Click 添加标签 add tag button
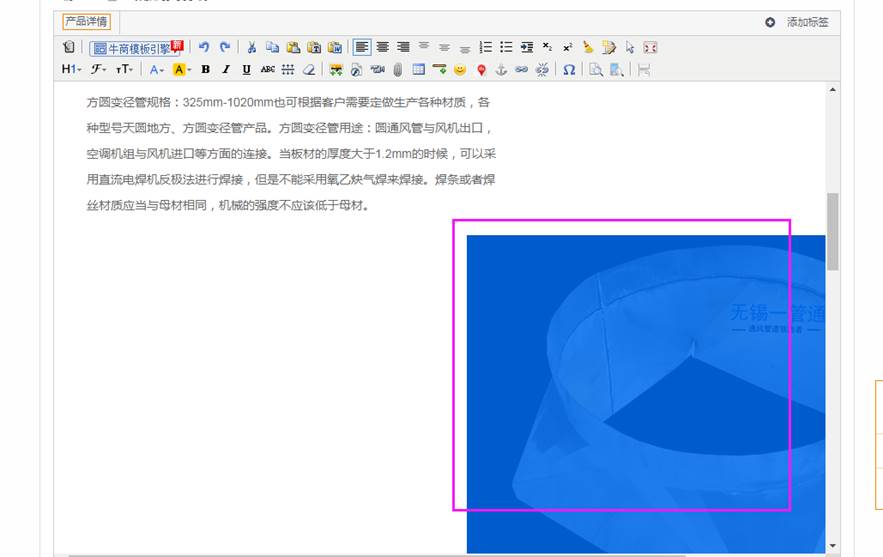This screenshot has width=883, height=557. 797,22
